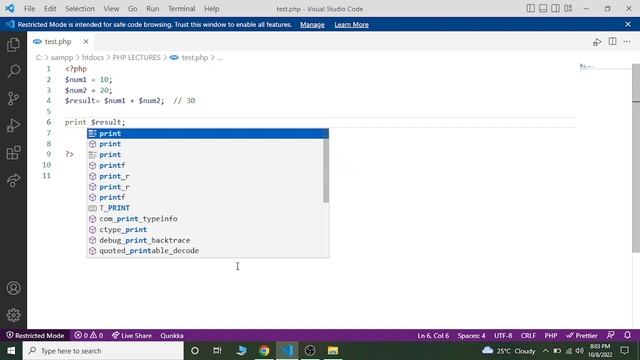The width and height of the screenshot is (640, 360).
Task: Open the editor More Actions ellipsis
Action: pyautogui.click(x=627, y=42)
